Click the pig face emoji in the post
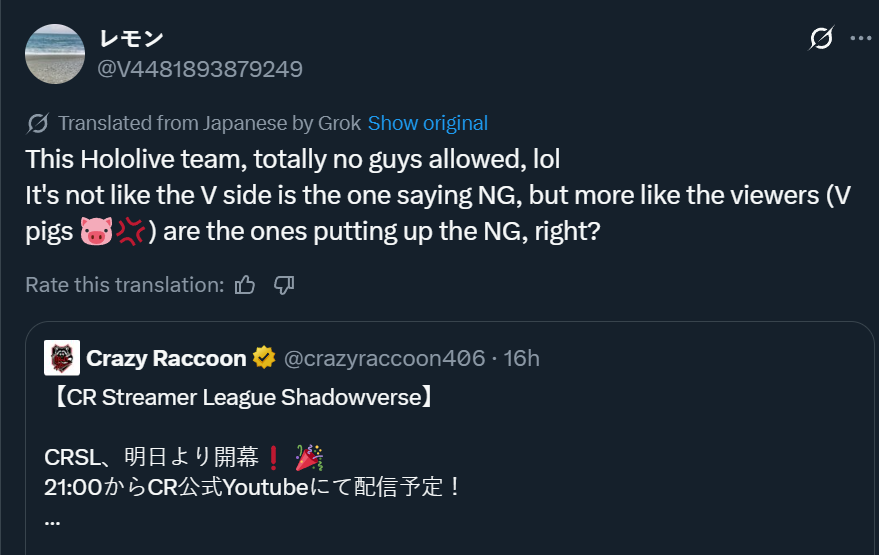Image resolution: width=879 pixels, height=555 pixels. (96, 231)
